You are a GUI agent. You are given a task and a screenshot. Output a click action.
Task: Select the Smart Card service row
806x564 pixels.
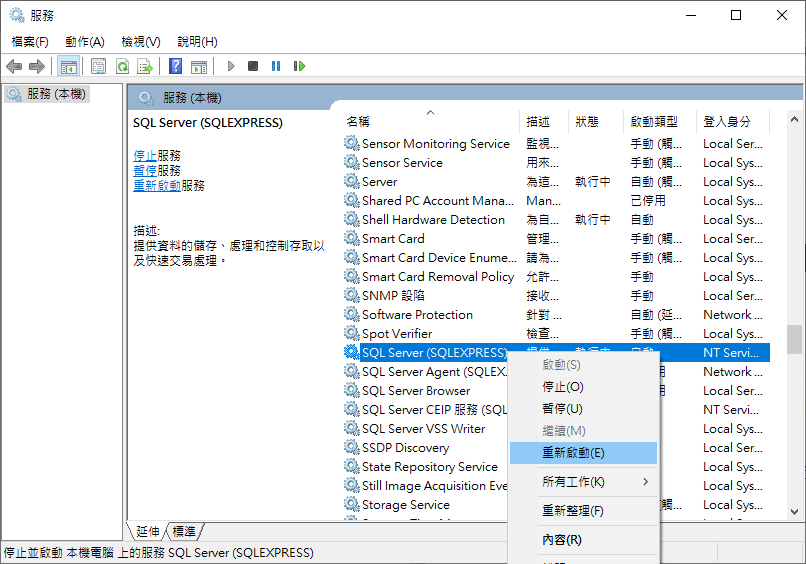(556, 239)
